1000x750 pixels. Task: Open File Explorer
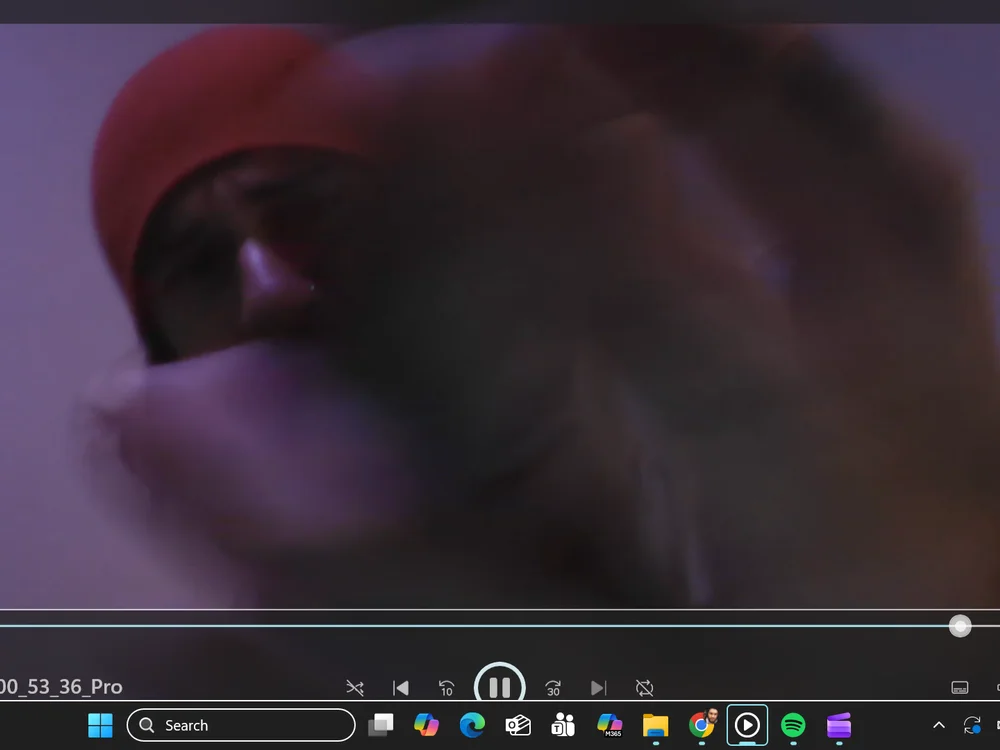tap(656, 725)
